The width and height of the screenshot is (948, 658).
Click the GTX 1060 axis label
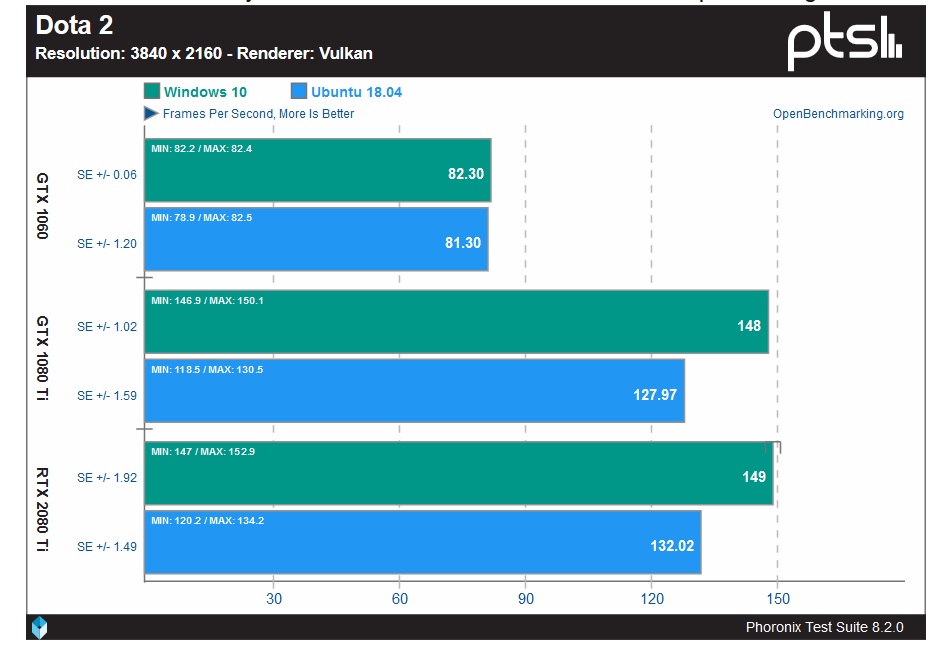[x=42, y=206]
